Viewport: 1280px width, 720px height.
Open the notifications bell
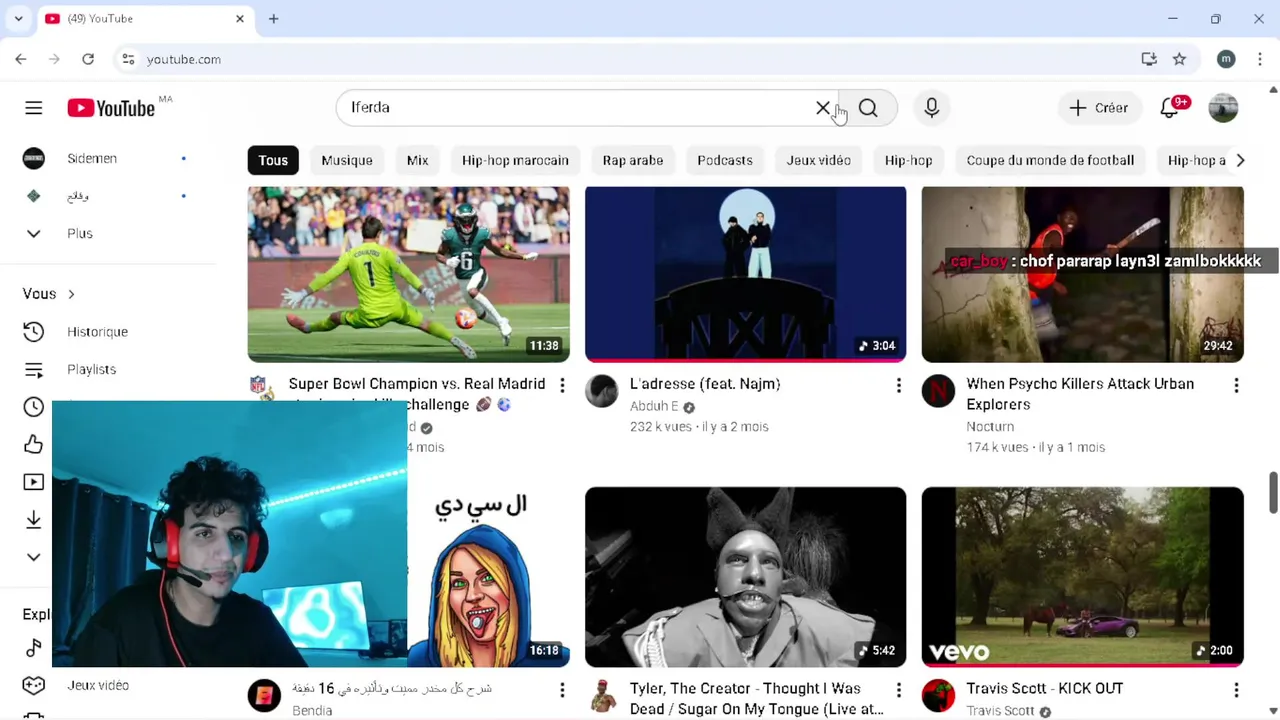(1170, 108)
